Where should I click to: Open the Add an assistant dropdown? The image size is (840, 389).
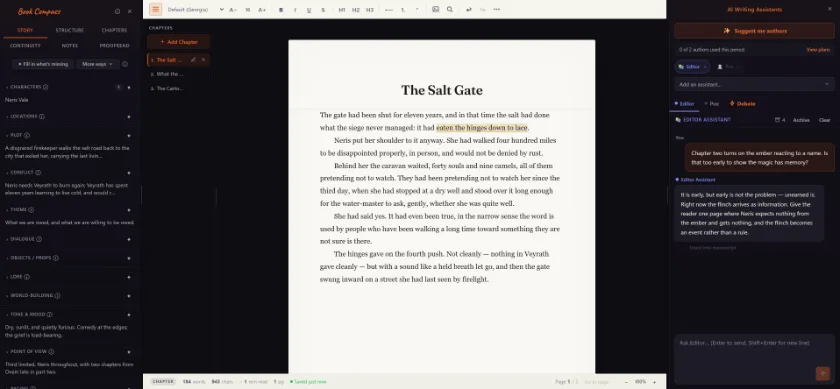pos(754,84)
